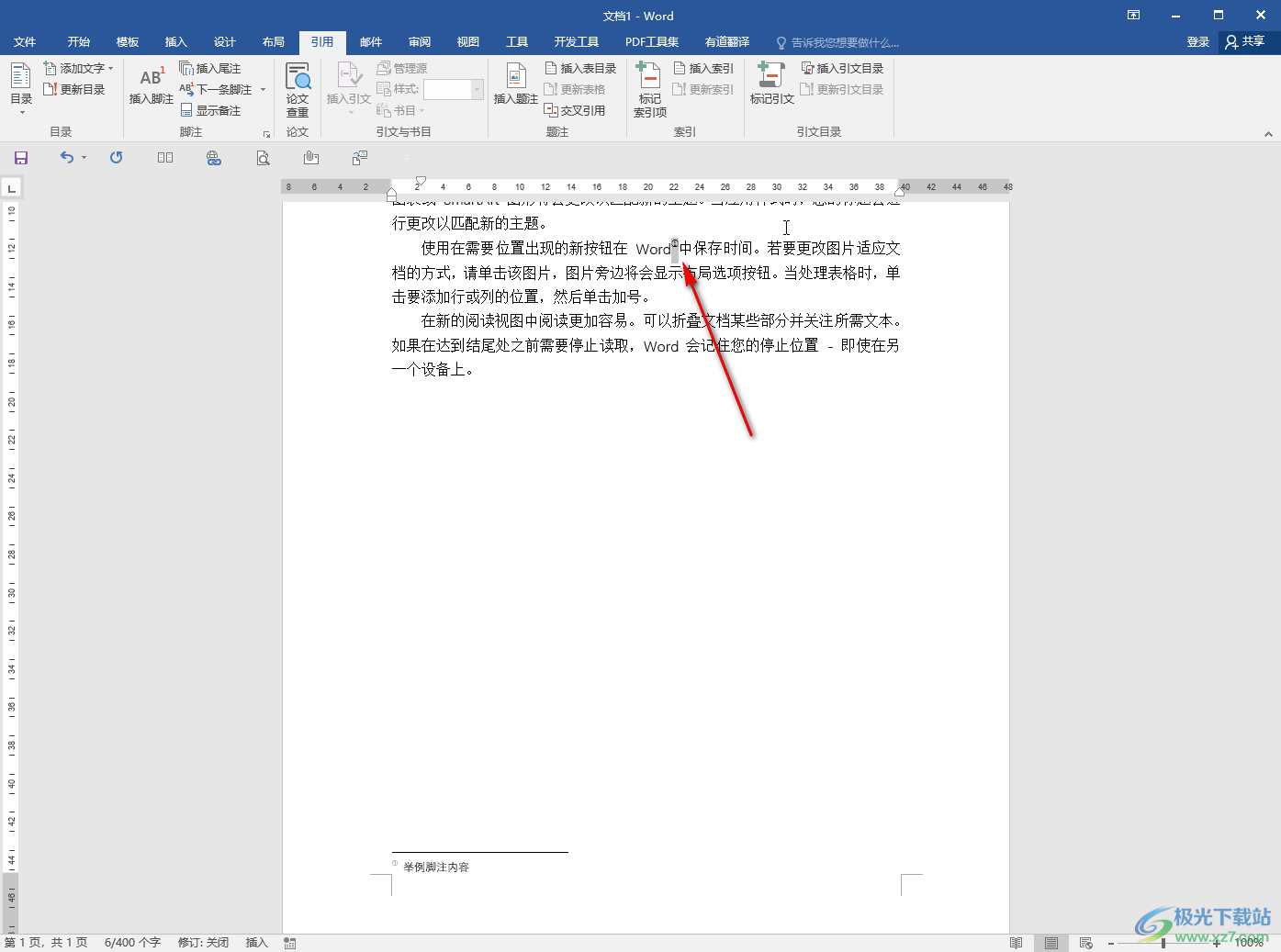Switch to the 视图 view tab
This screenshot has height=952, width=1281.
coord(468,42)
